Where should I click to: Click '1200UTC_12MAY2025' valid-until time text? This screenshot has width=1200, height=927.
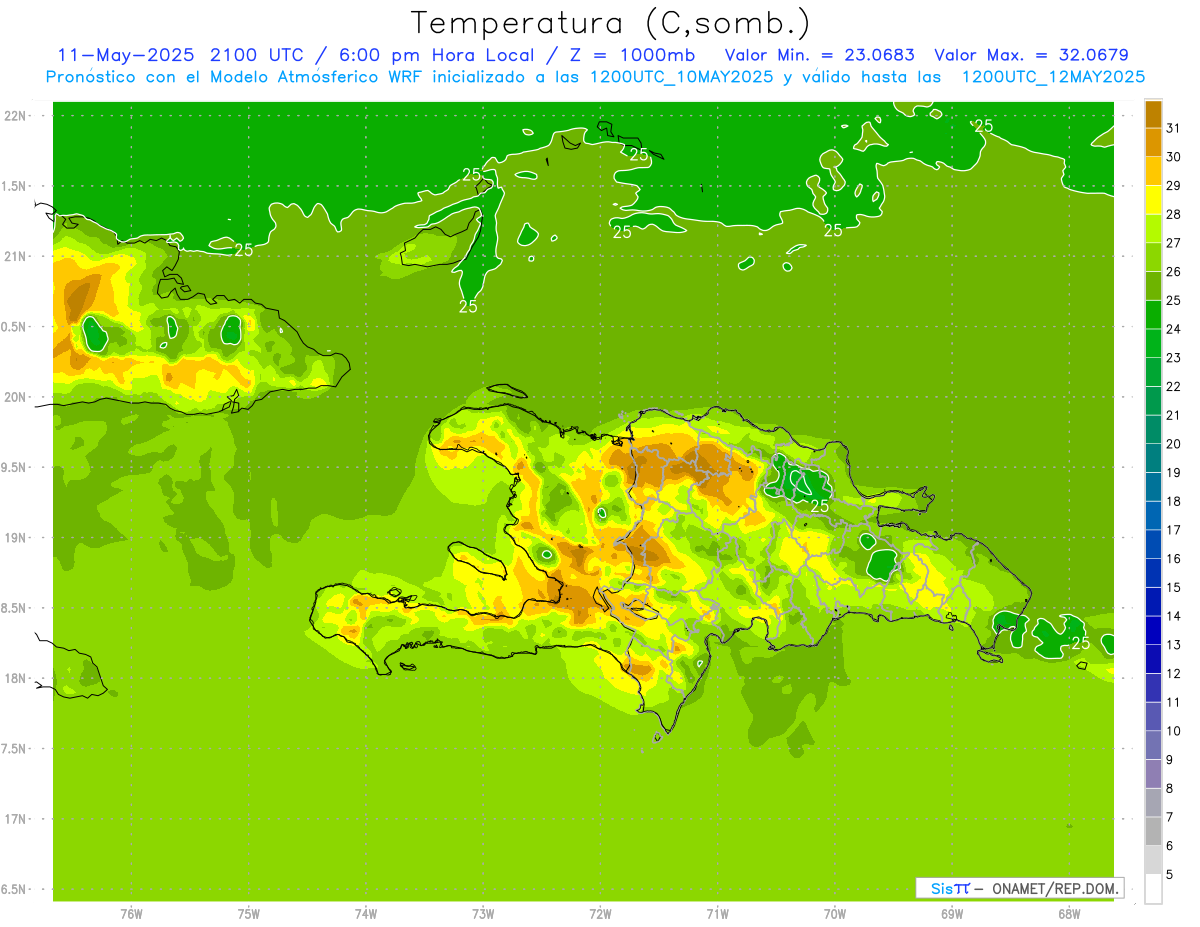(x=1053, y=76)
